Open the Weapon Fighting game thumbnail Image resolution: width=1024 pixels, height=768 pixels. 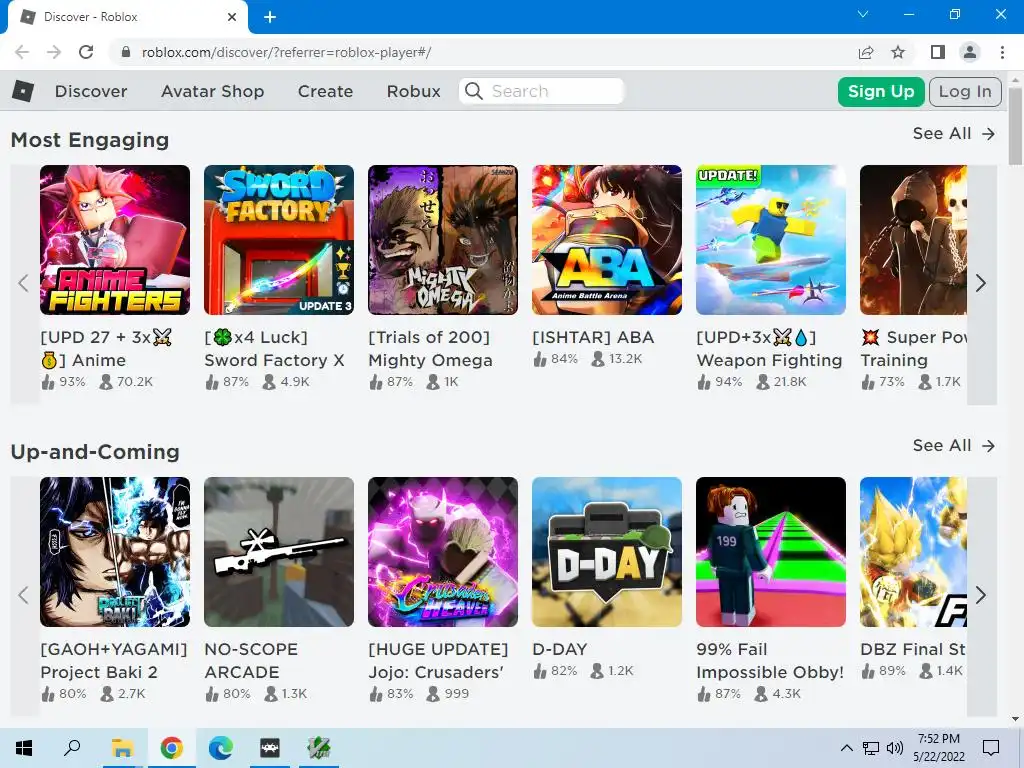click(771, 240)
